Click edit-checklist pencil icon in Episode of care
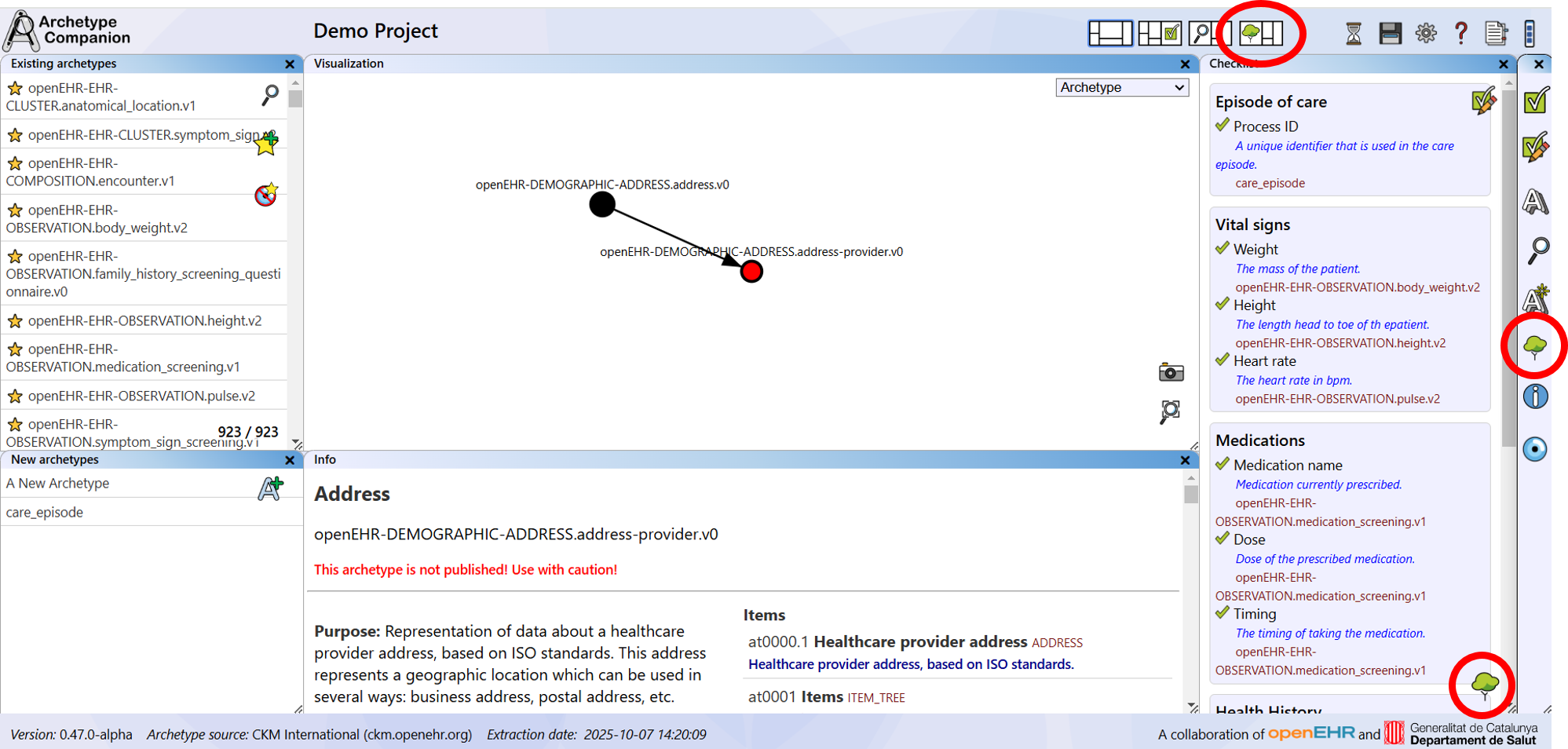 click(x=1482, y=102)
